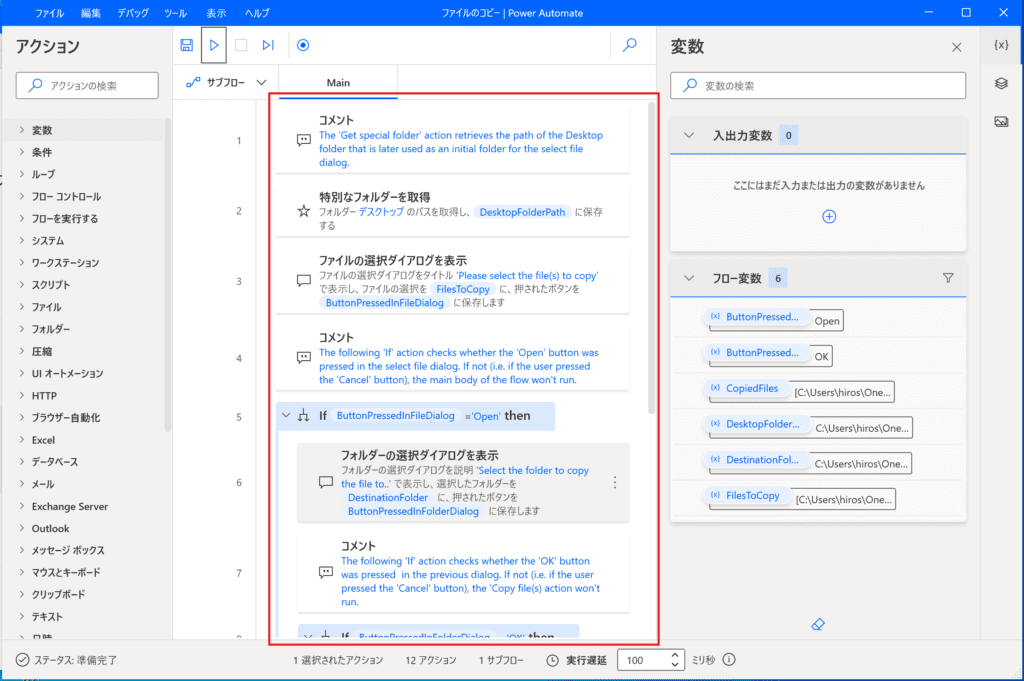Click the flow search magnifier icon

630,45
